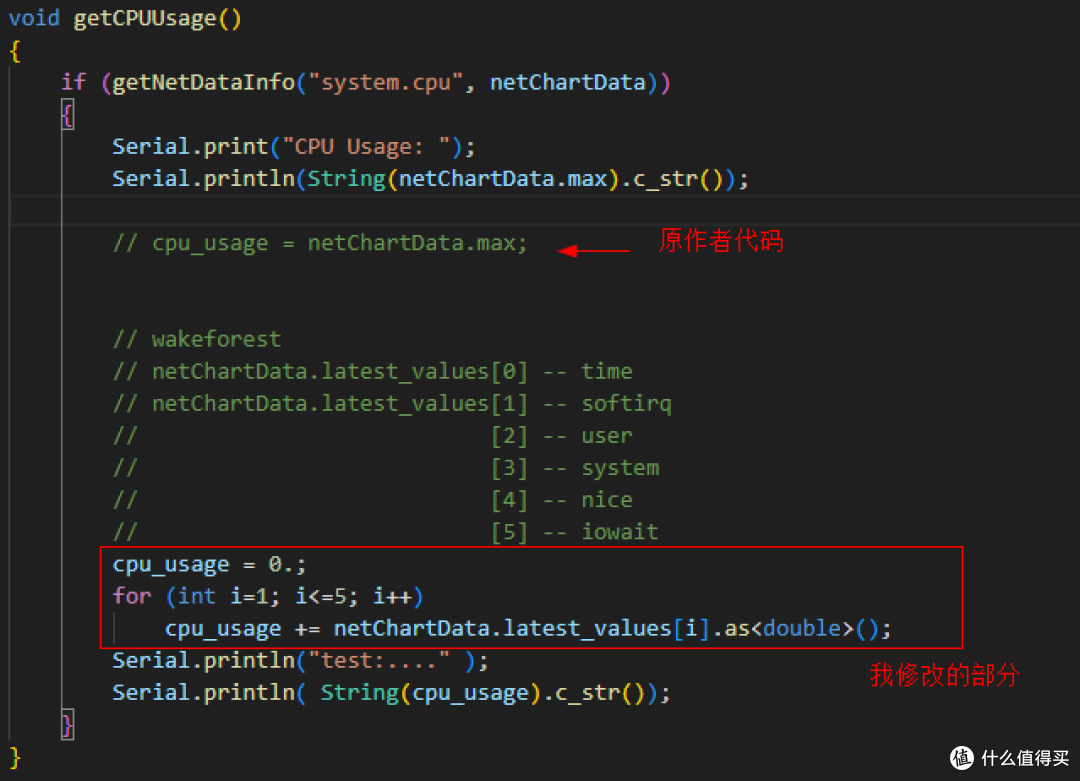Image resolution: width=1080 pixels, height=781 pixels.
Task: Click the "system.cpu" string literal
Action: pos(384,83)
